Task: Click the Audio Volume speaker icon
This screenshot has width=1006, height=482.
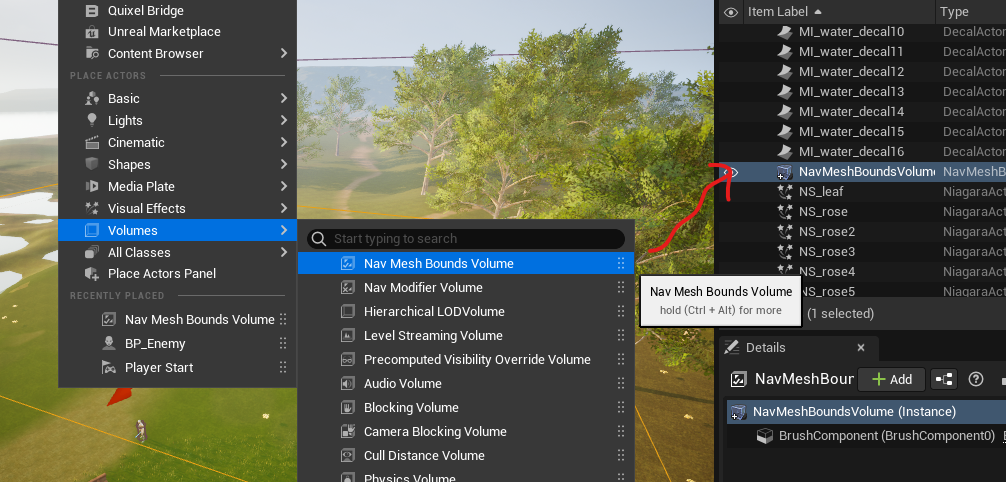Action: tap(348, 383)
